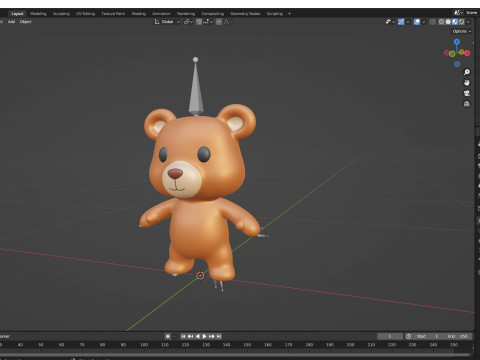
Task: Click the Scene name field
Action: 472,13
